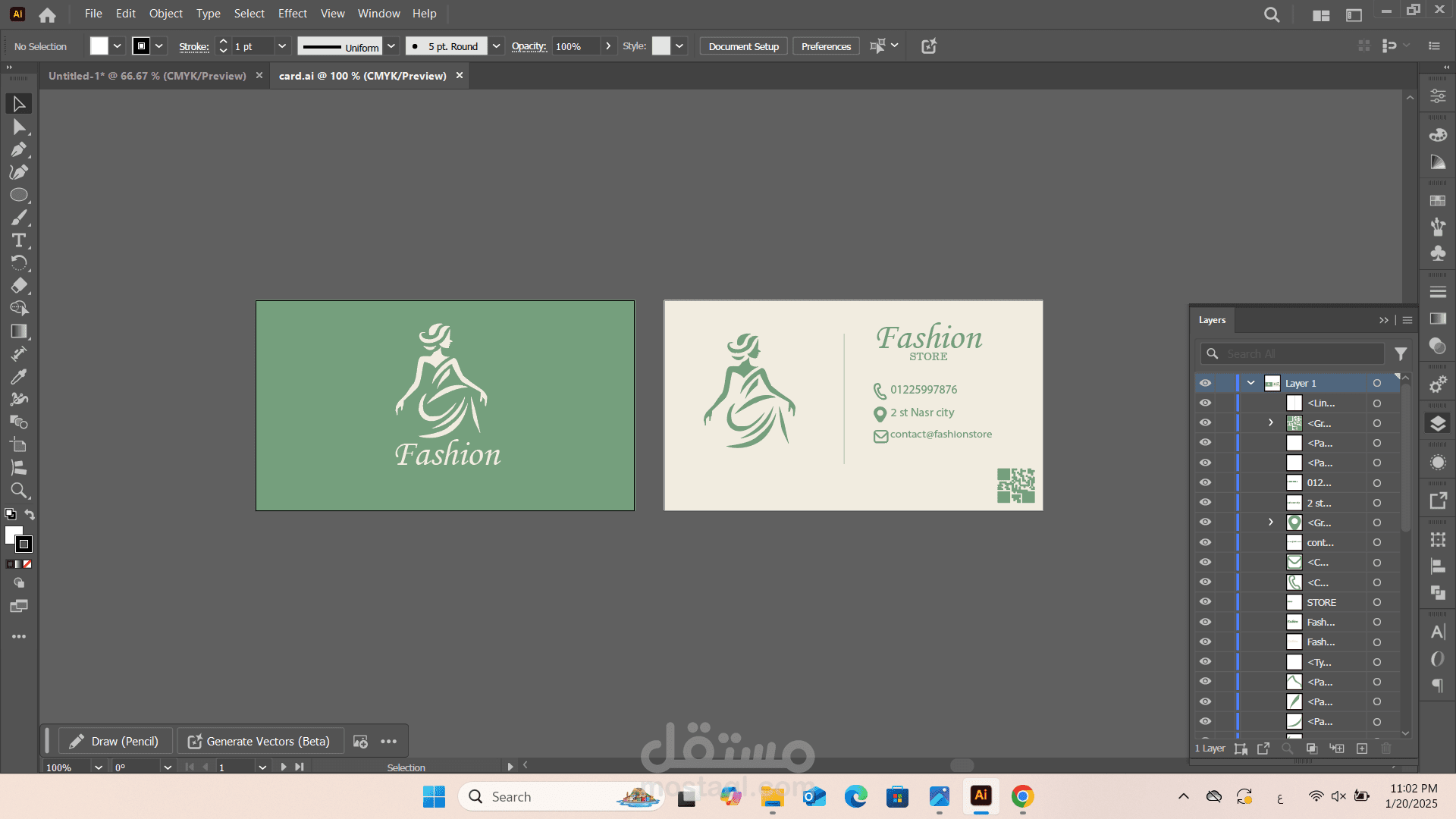Collapse Layer 1 in Layers panel
1456x819 pixels.
pos(1251,383)
